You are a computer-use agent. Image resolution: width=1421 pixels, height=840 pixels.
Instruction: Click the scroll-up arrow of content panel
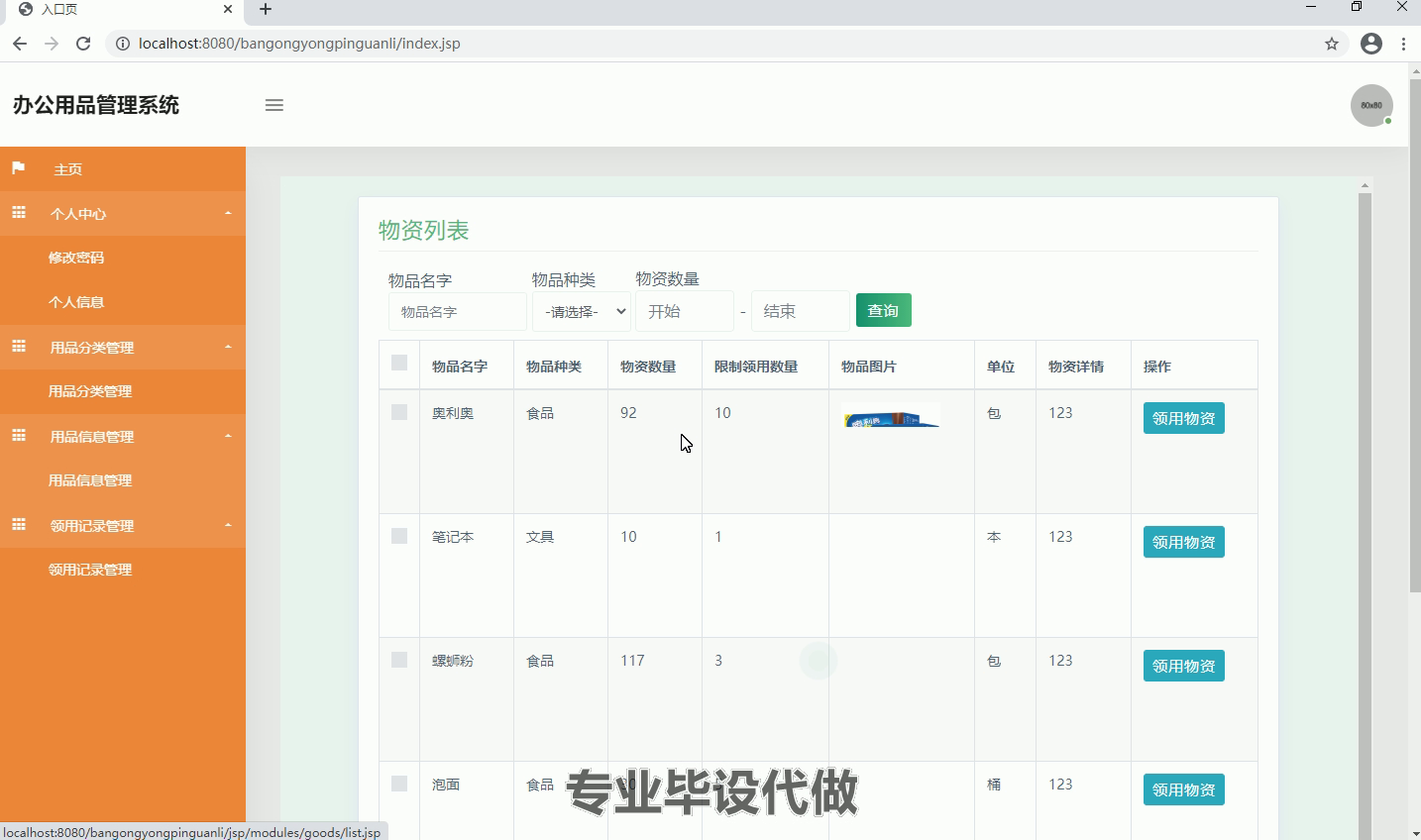point(1365,185)
